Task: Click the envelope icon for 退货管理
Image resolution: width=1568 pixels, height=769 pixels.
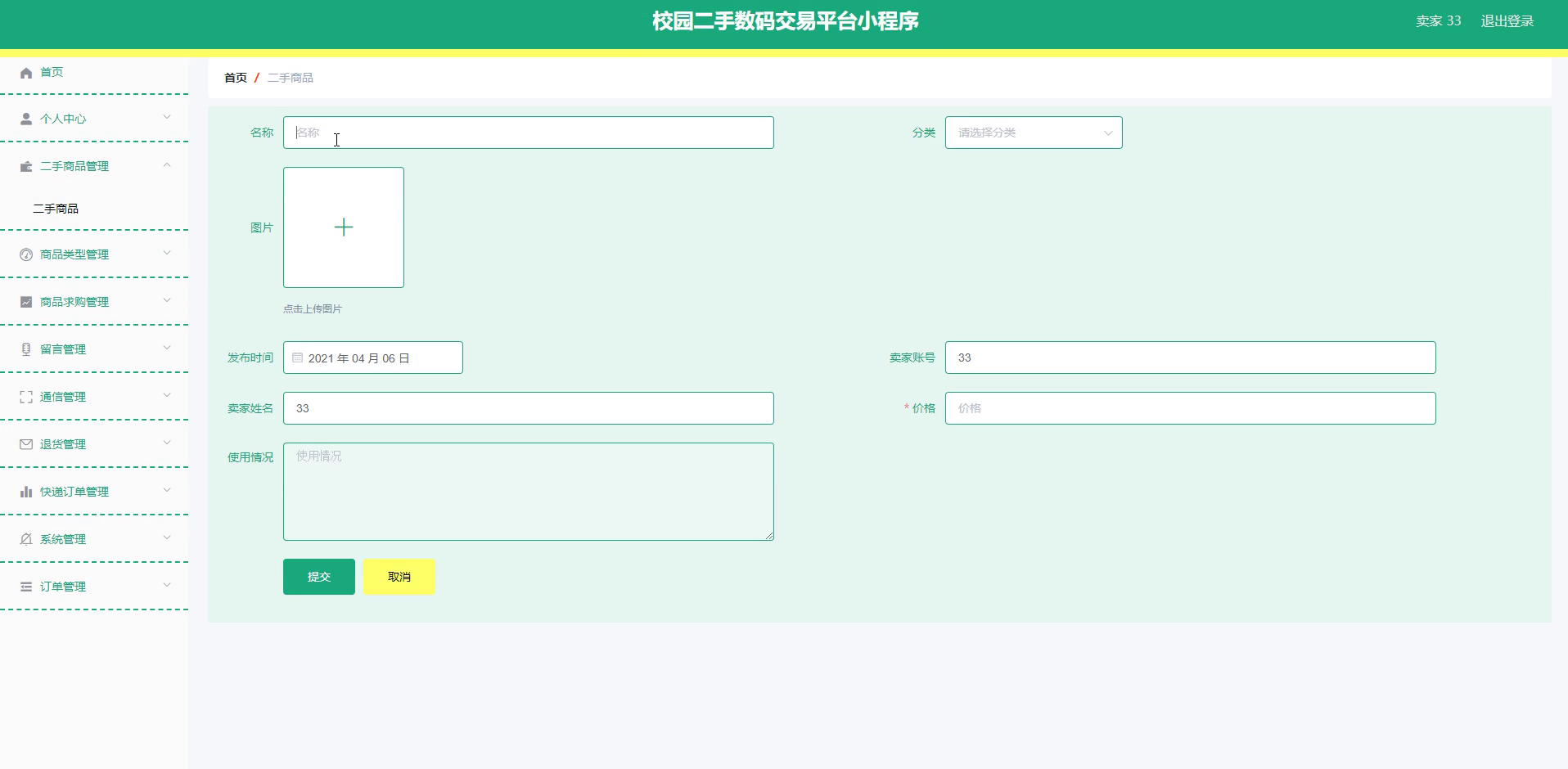Action: click(26, 444)
